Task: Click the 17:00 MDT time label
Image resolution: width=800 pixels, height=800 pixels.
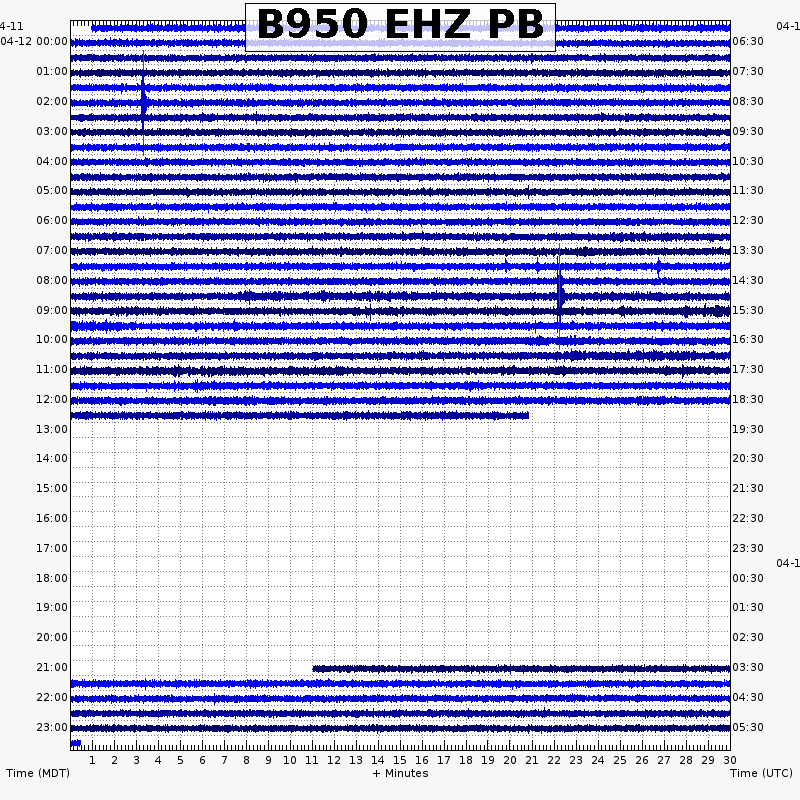Action: 52,549
